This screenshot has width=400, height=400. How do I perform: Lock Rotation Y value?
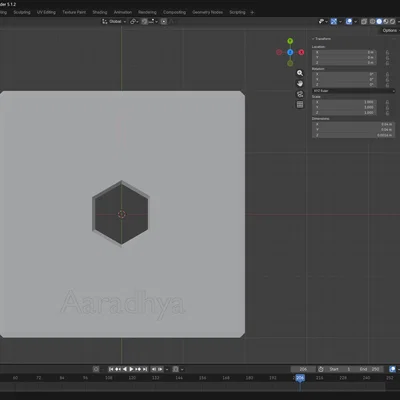tap(387, 79)
